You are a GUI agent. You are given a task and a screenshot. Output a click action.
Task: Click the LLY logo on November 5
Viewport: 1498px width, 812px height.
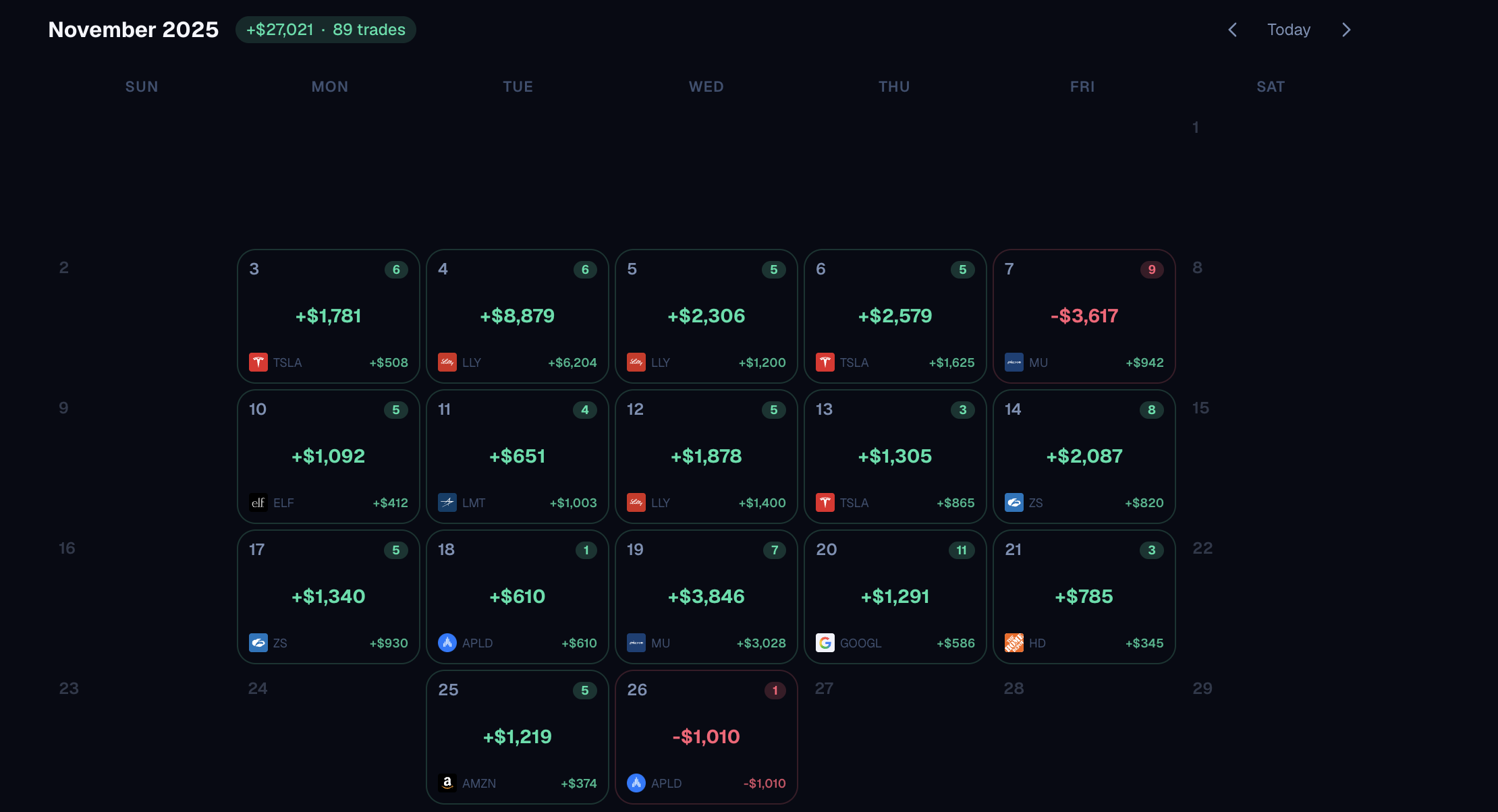point(636,362)
